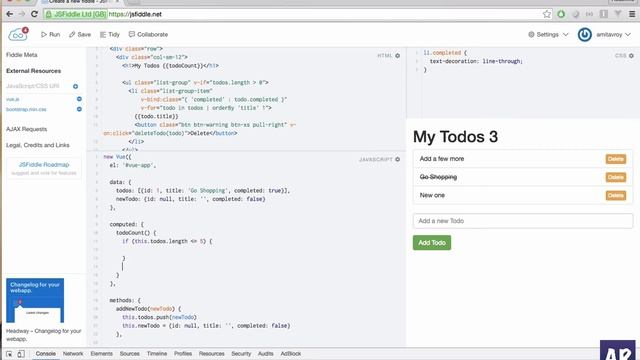Click the 'text-decoration: line-through;' CSS line
The width and height of the screenshot is (640, 360).
point(476,61)
